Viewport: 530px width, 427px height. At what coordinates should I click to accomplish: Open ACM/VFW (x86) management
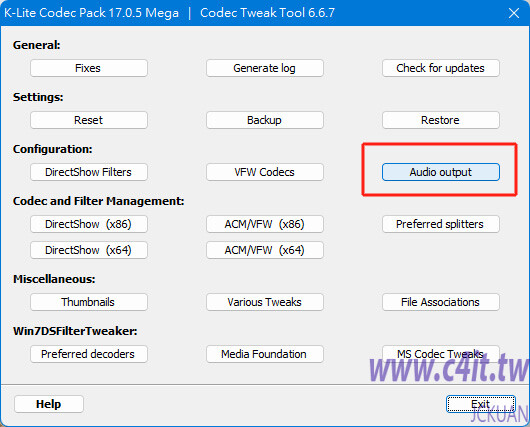coord(265,224)
